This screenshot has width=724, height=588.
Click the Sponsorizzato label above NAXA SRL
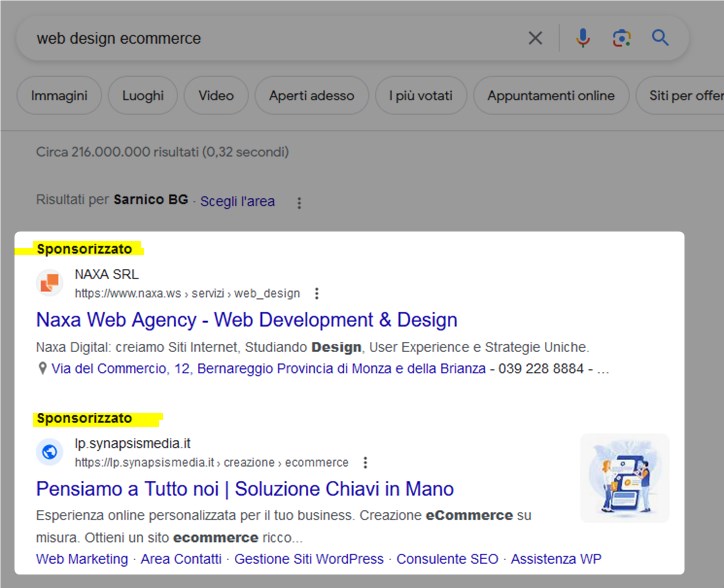click(84, 249)
